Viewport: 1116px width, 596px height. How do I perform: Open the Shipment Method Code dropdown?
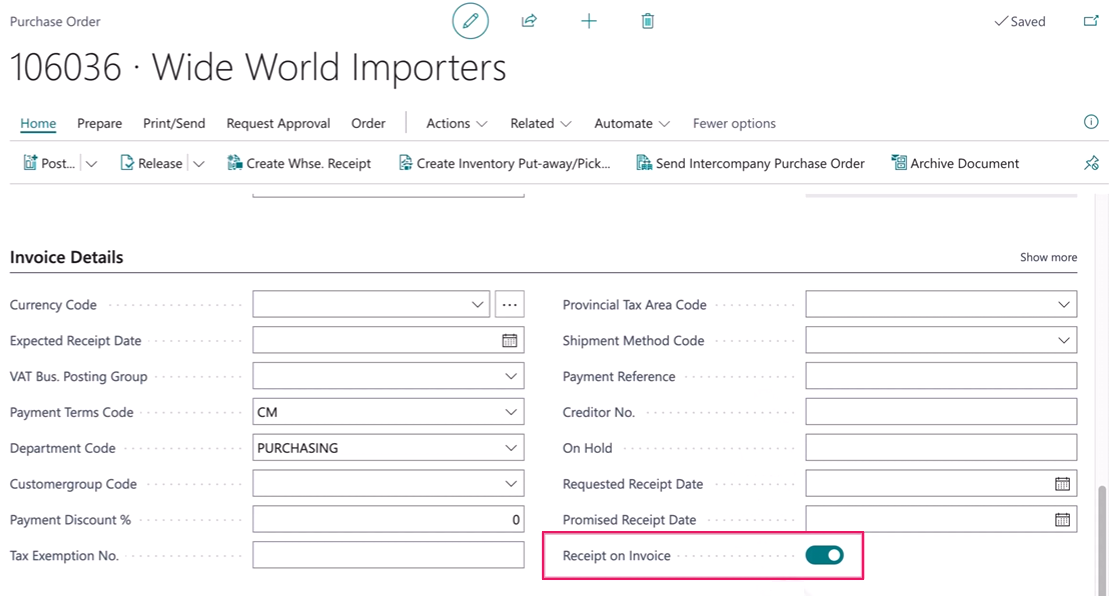[x=1063, y=339]
